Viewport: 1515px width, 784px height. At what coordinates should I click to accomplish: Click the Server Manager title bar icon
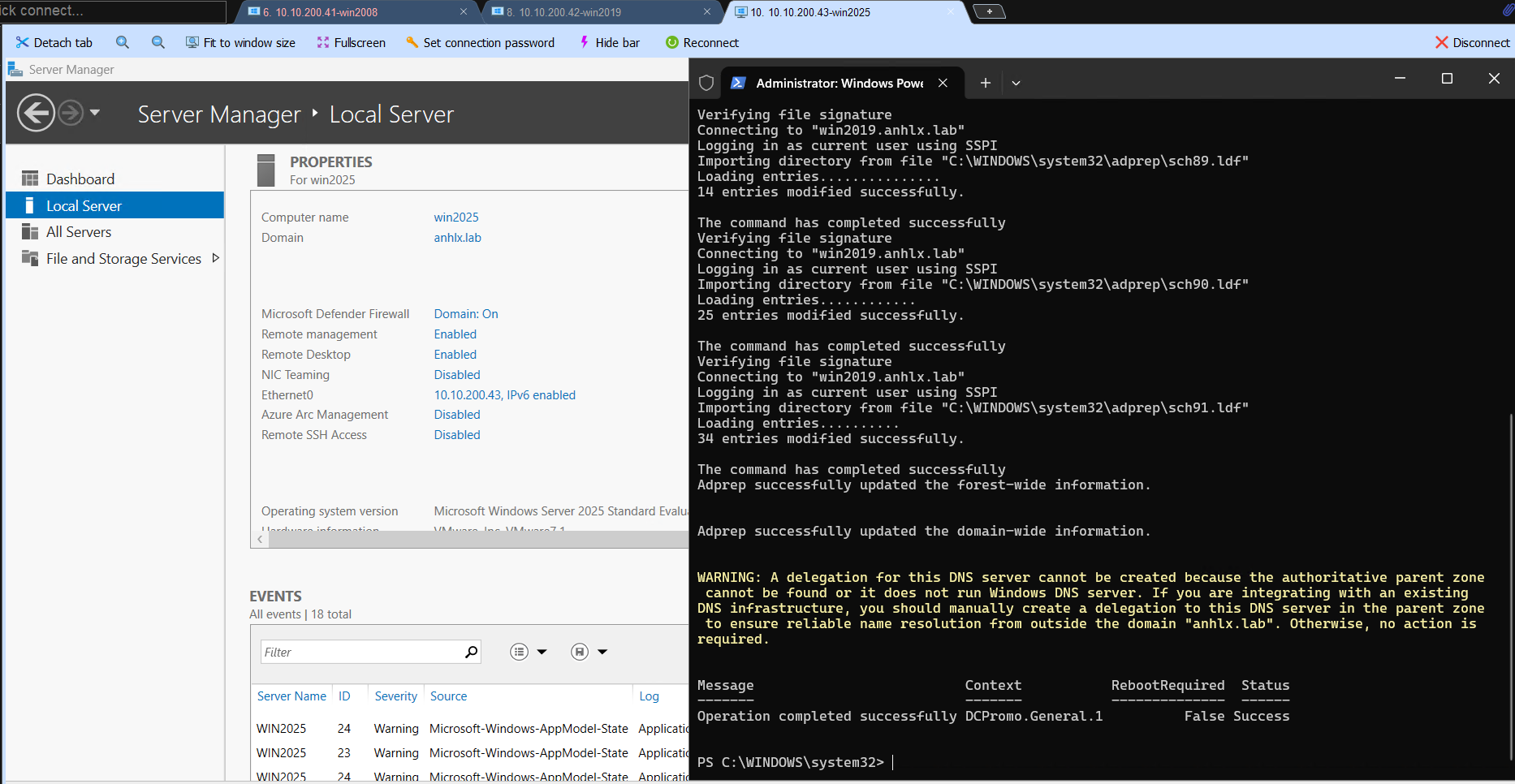15,69
